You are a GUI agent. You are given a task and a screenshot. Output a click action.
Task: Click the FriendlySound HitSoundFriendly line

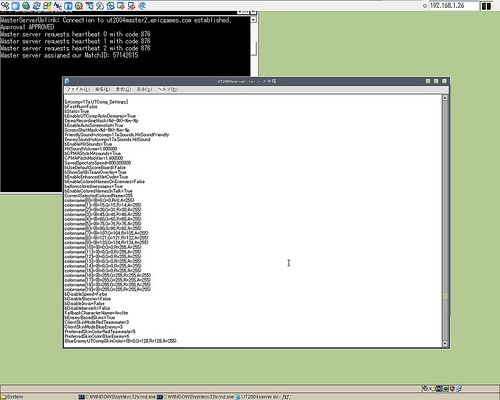(117, 134)
